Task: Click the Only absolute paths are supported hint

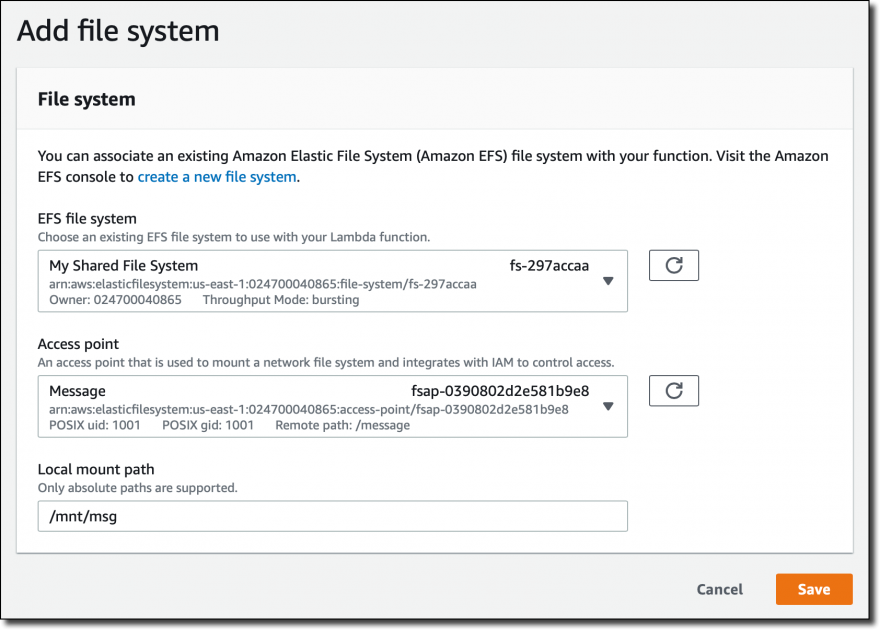Action: pyautogui.click(x=138, y=488)
